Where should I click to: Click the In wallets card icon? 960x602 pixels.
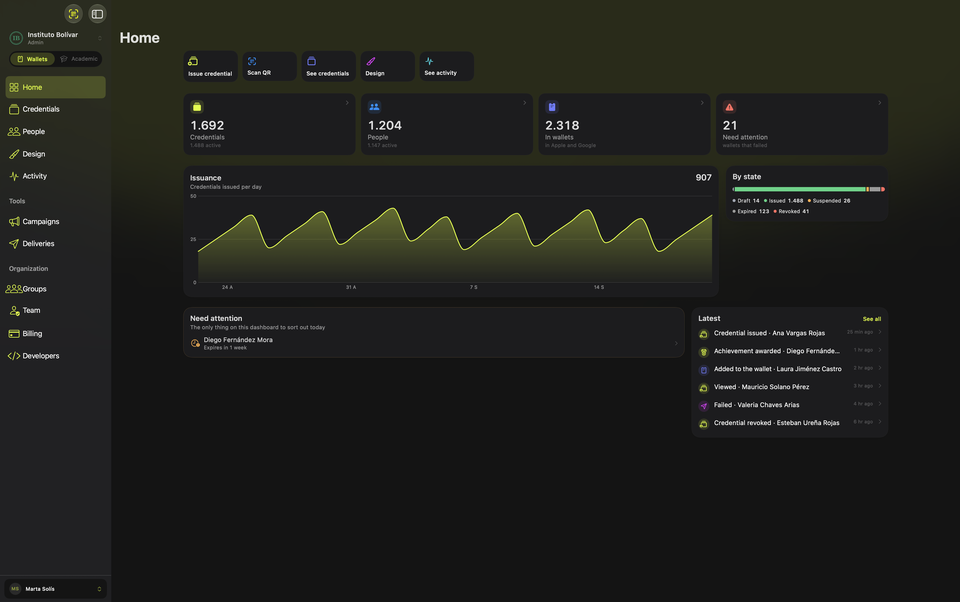(552, 107)
